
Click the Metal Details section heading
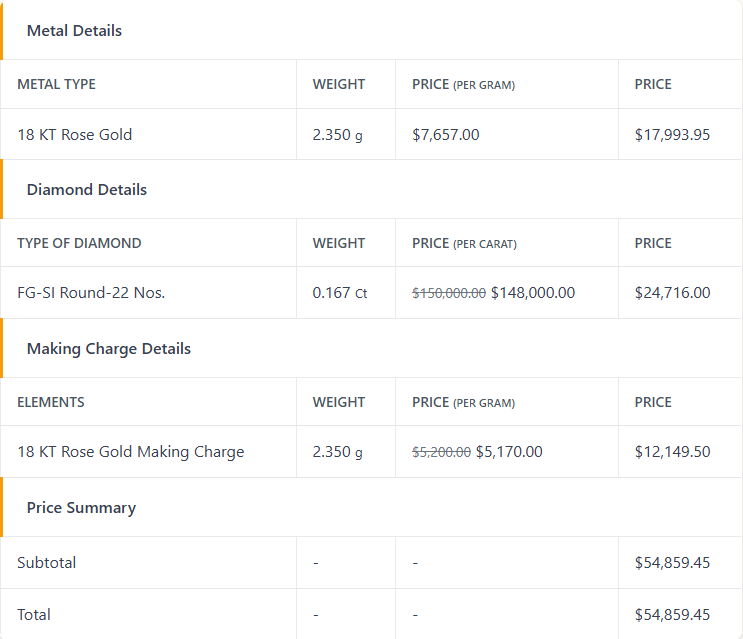[74, 31]
